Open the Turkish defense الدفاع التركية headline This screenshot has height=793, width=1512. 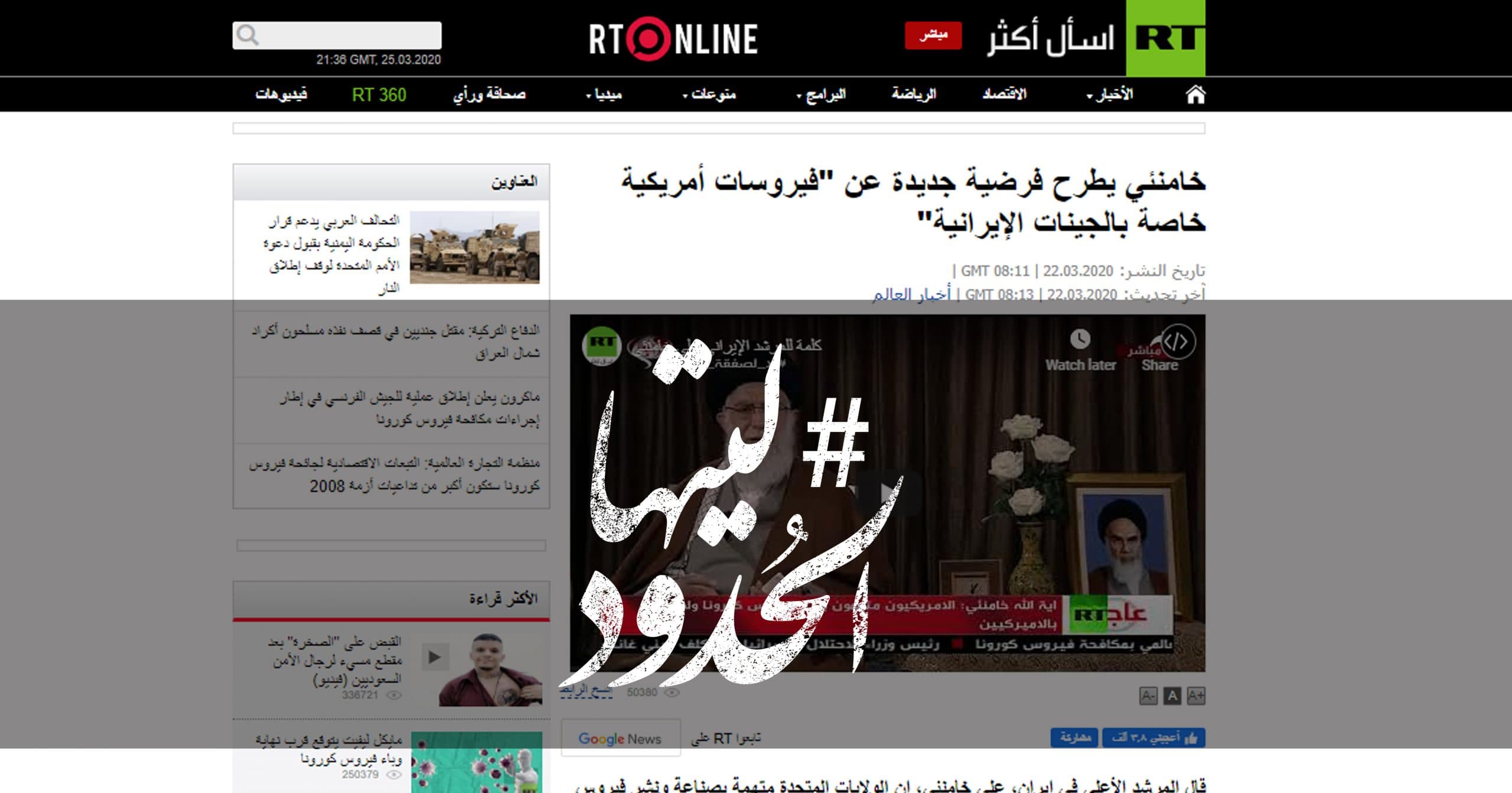[x=395, y=342]
